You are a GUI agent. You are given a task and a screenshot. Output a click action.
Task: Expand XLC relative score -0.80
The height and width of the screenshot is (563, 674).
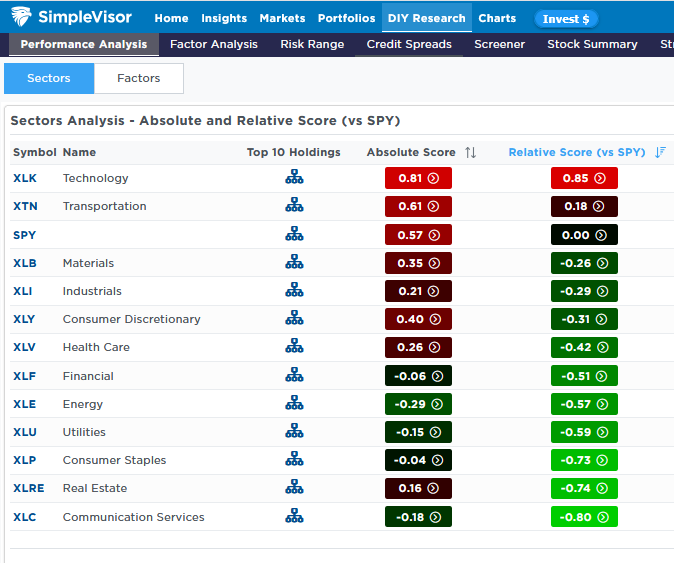click(584, 517)
